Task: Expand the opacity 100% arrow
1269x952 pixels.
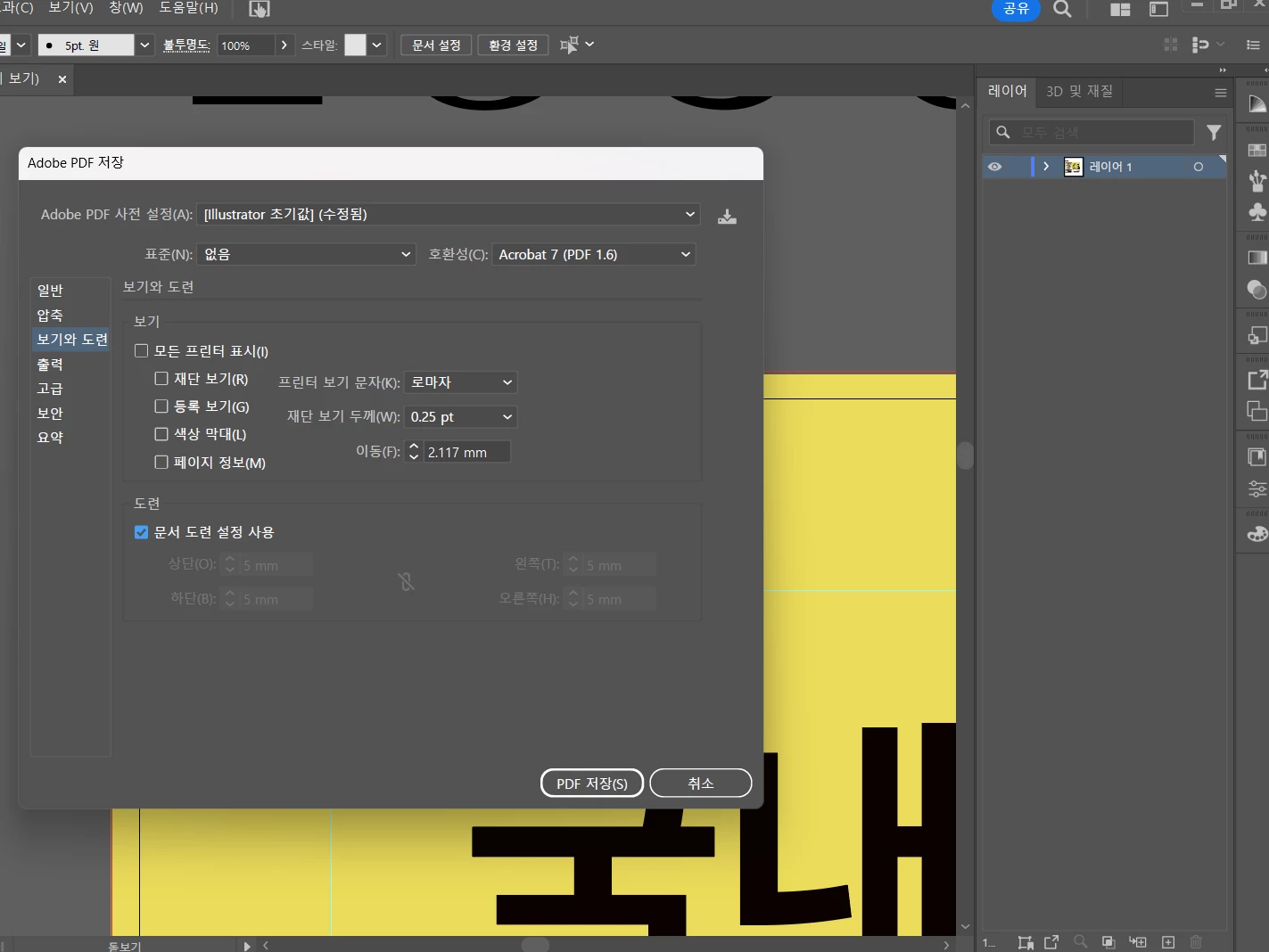Action: click(284, 45)
